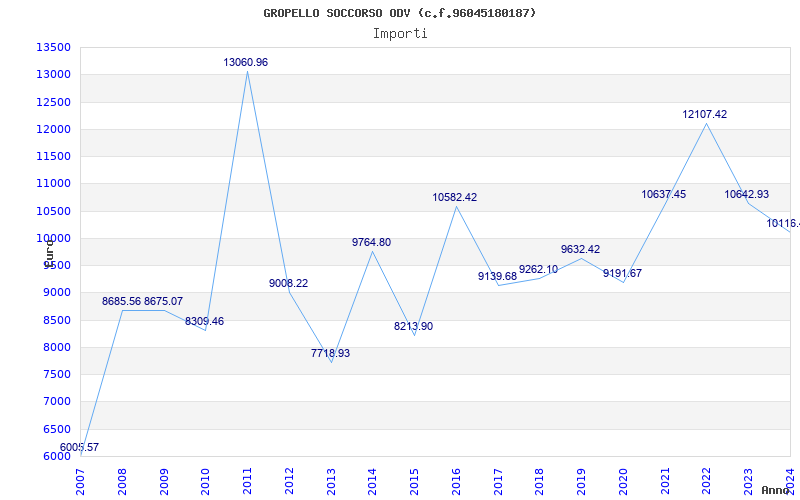The width and height of the screenshot is (800, 500).
Task: Click the 7500 y-axis tick label
Action: tap(56, 374)
